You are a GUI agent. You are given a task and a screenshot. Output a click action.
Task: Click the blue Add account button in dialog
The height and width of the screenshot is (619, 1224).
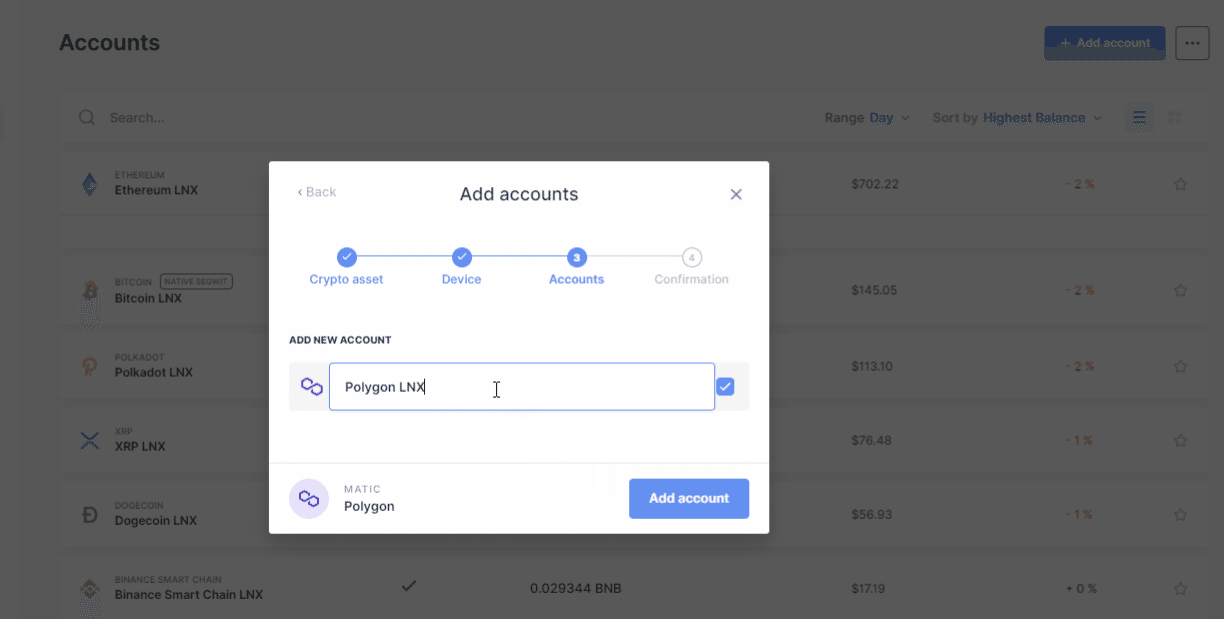tap(688, 498)
